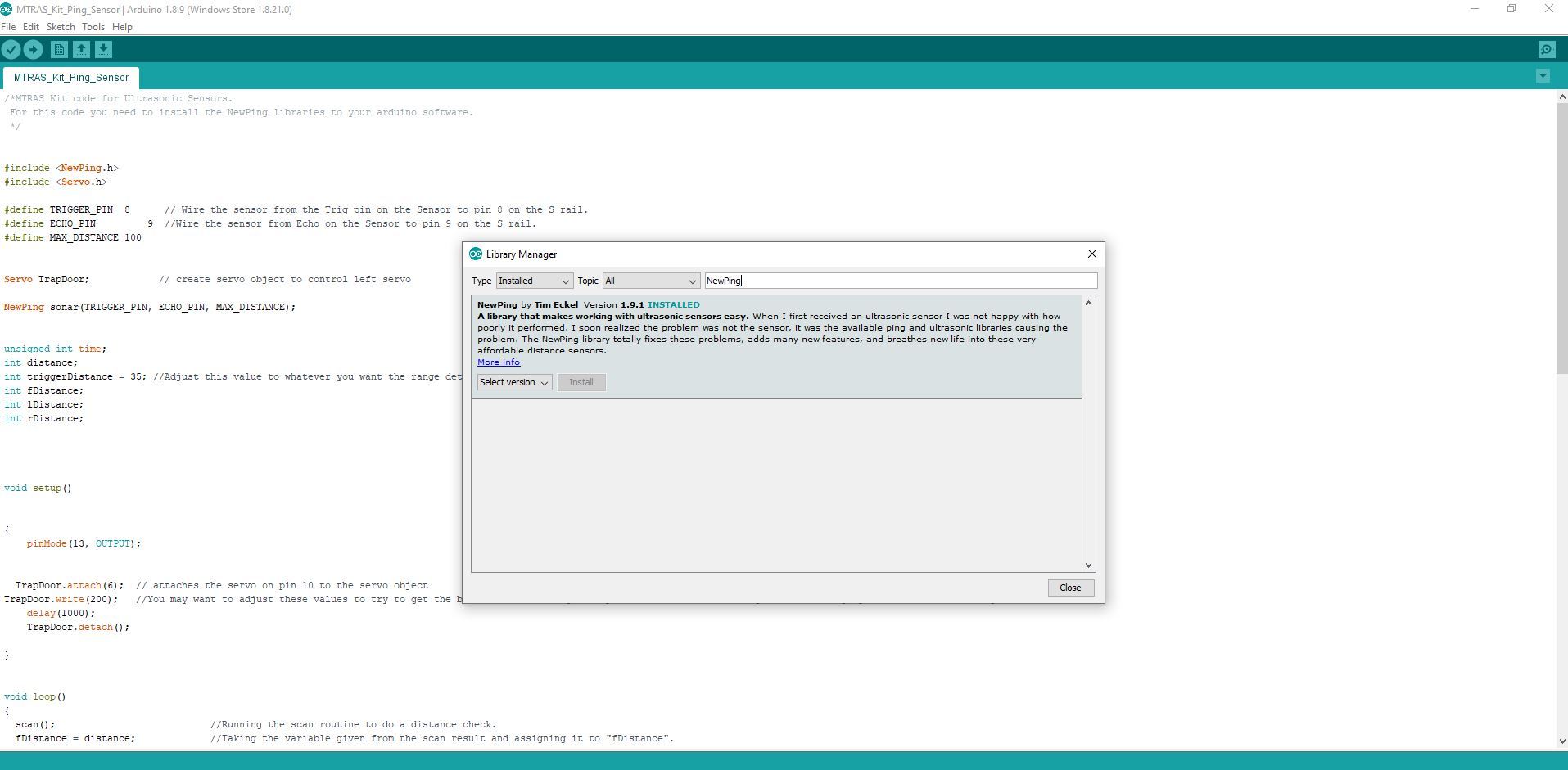Viewport: 1568px width, 770px height.
Task: Click the Upload arrow icon
Action: (x=33, y=50)
